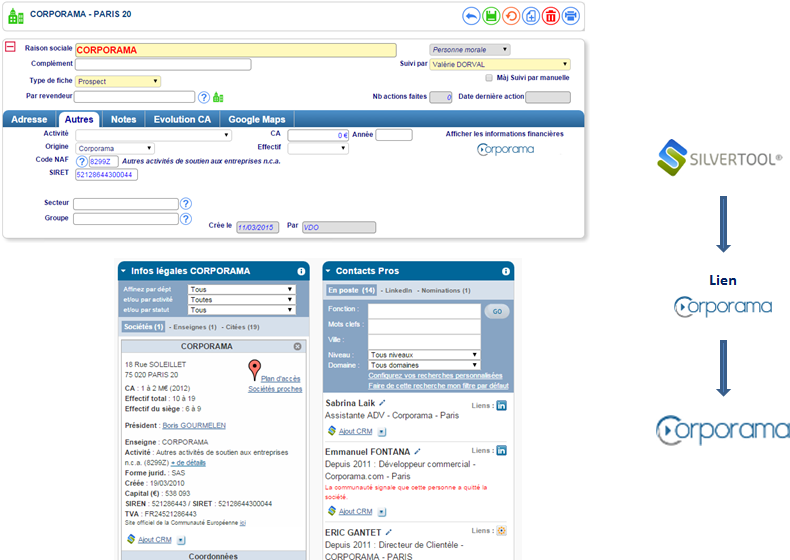The image size is (790, 560).
Task: Click into Fonction search field
Action: pyautogui.click(x=424, y=310)
